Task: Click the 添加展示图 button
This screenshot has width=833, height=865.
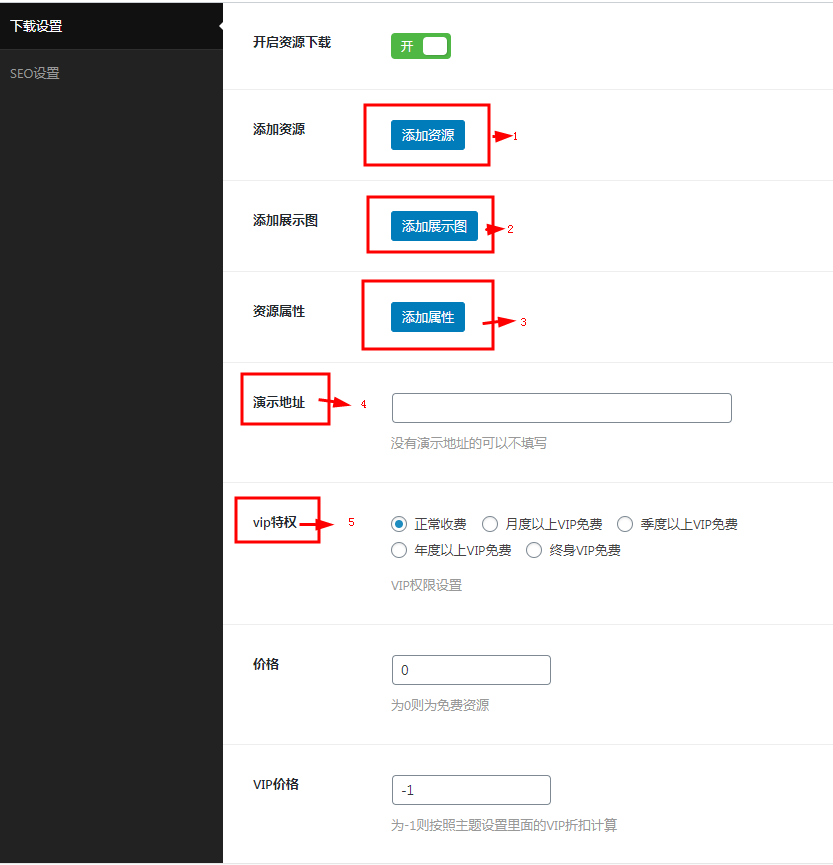Action: coord(434,226)
